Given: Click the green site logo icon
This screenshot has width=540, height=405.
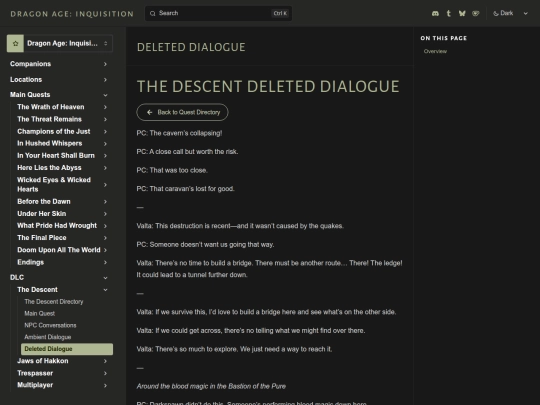Looking at the screenshot, I should (x=15, y=43).
